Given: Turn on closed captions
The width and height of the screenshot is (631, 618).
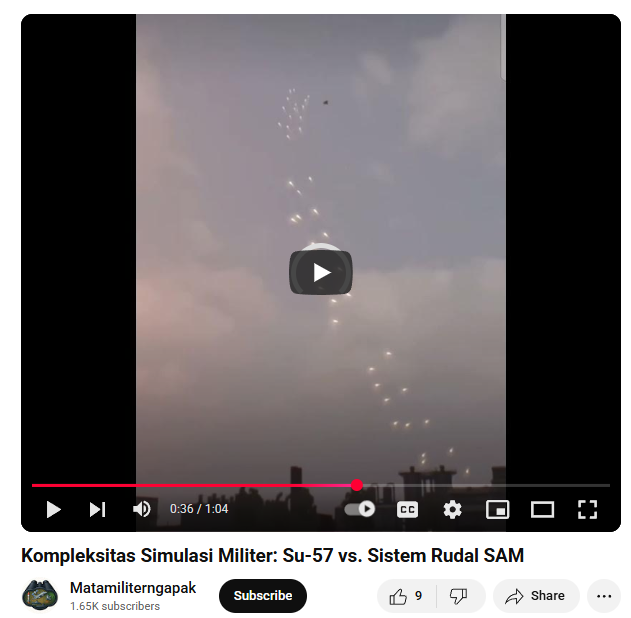Looking at the screenshot, I should [407, 510].
